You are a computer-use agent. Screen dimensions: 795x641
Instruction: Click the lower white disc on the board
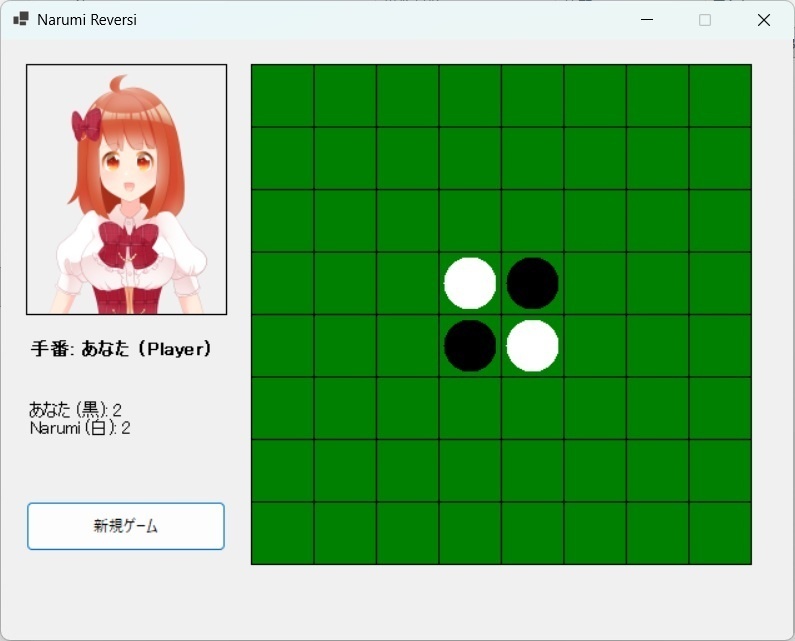coord(532,346)
